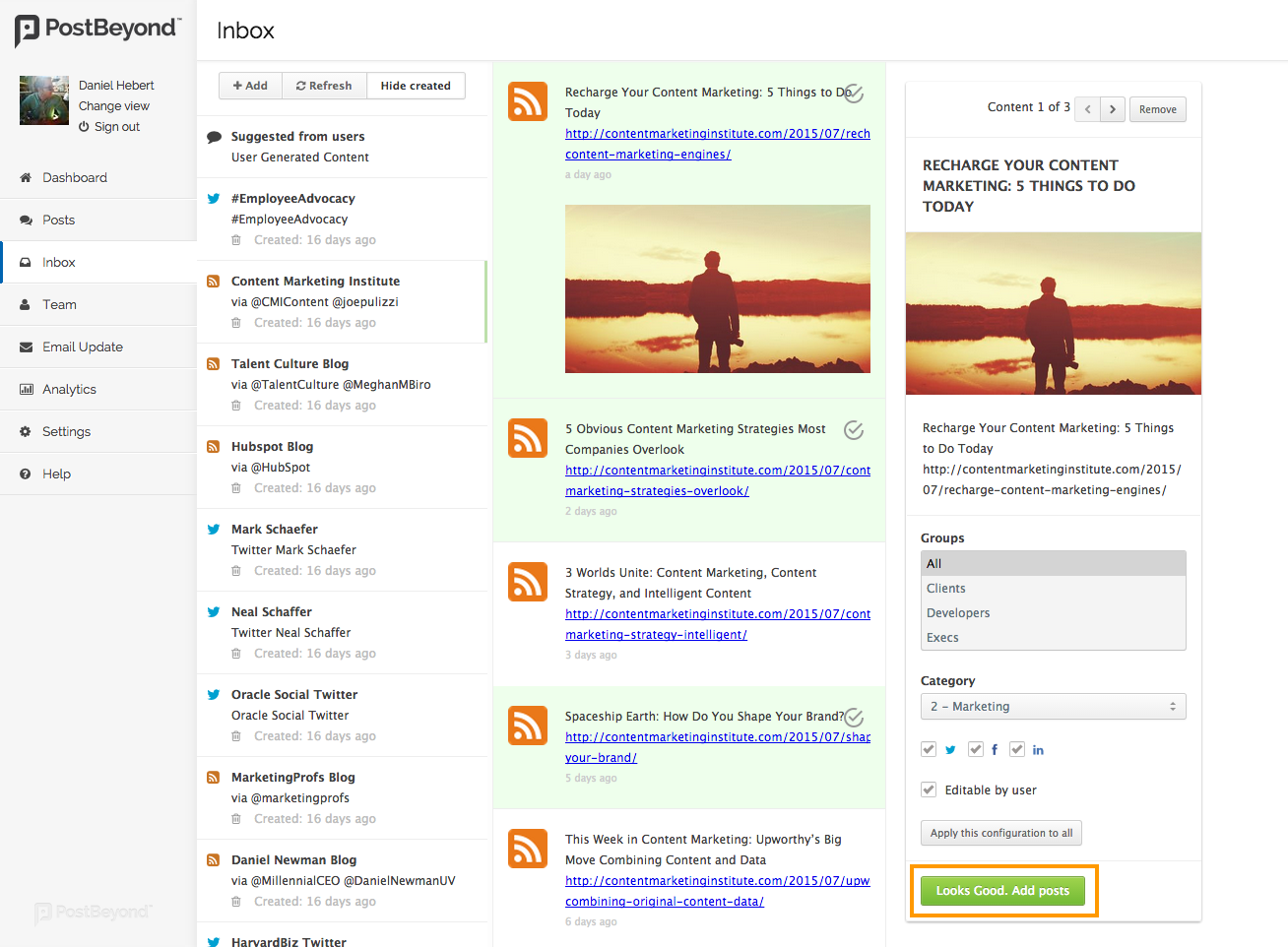Click the PostBeyond logo at top left
This screenshot has width=1288, height=947.
pyautogui.click(x=94, y=31)
